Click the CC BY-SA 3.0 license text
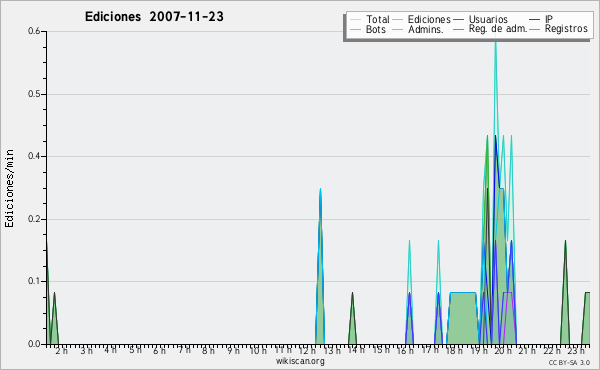This screenshot has height=370, width=600. coord(569,362)
